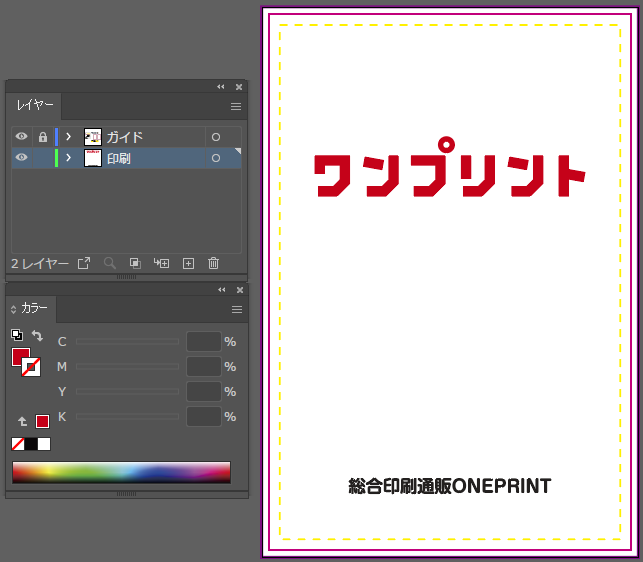The image size is (643, 562).
Task: Click the make clipping mask icon
Action: [135, 263]
